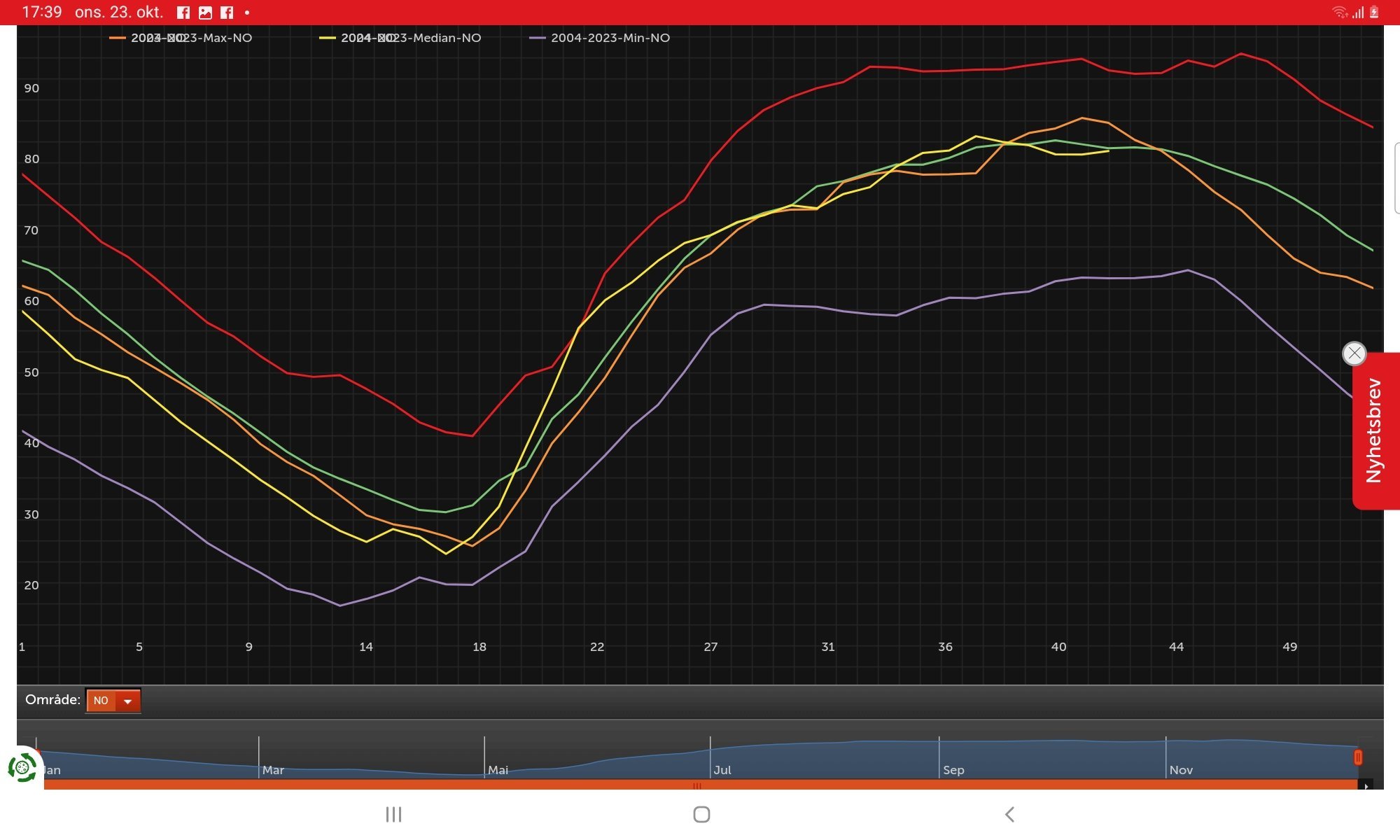Select the Jul marker in the navigator
This screenshot has height=840, width=1400.
[x=722, y=770]
